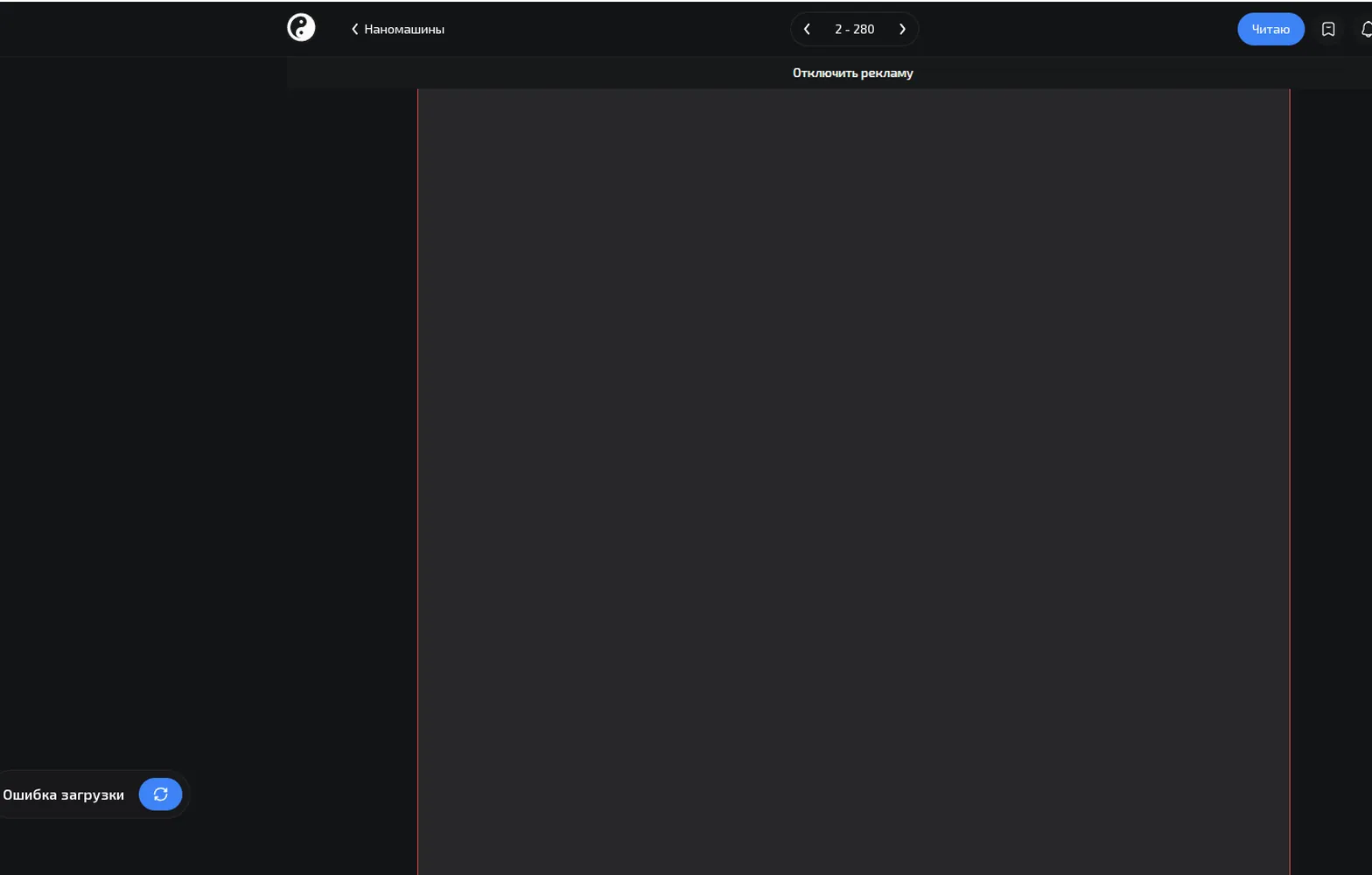
Task: Open notifications via the bell icon
Action: pos(1366,29)
